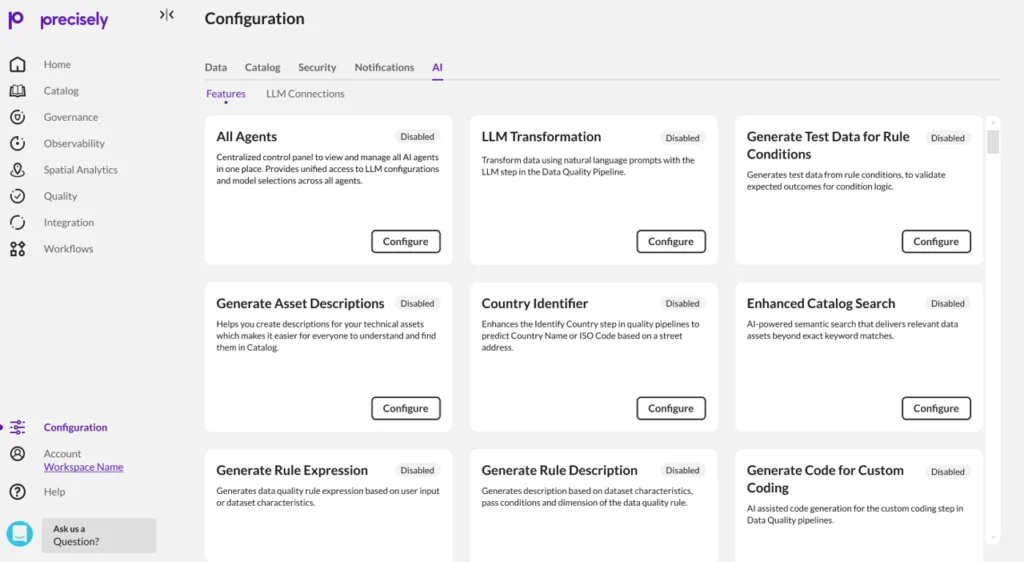Click the Ask us a Question box
The image size is (1024, 562).
(x=98, y=535)
